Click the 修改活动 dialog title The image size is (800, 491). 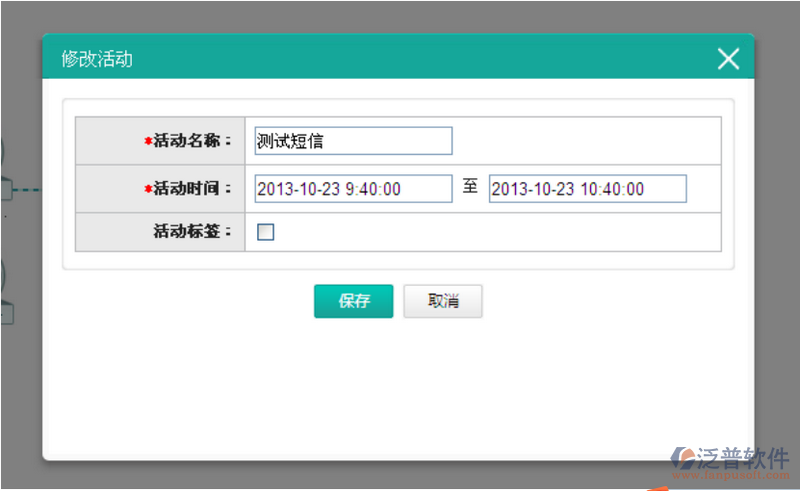pos(97,59)
